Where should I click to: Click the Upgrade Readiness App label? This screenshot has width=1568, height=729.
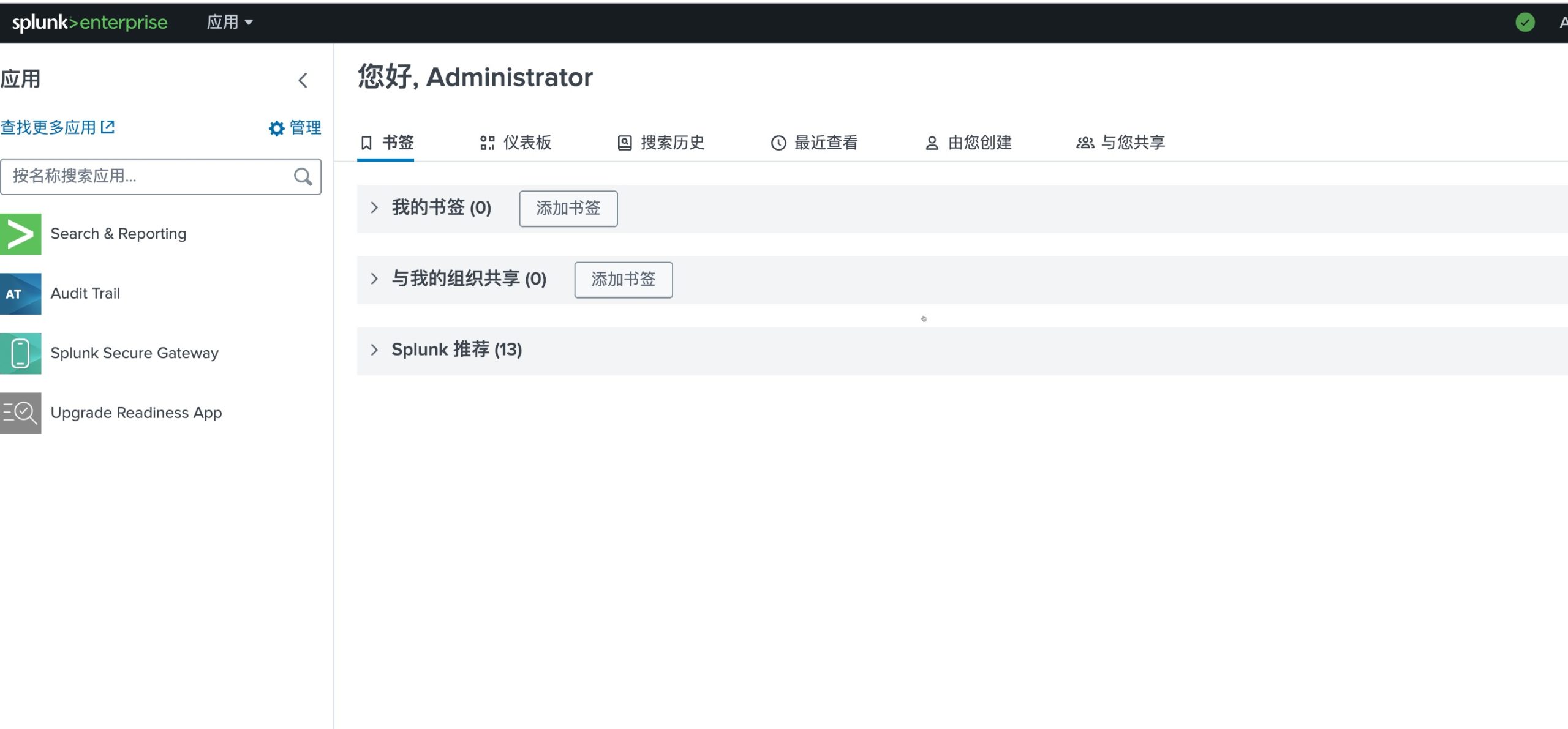136,413
